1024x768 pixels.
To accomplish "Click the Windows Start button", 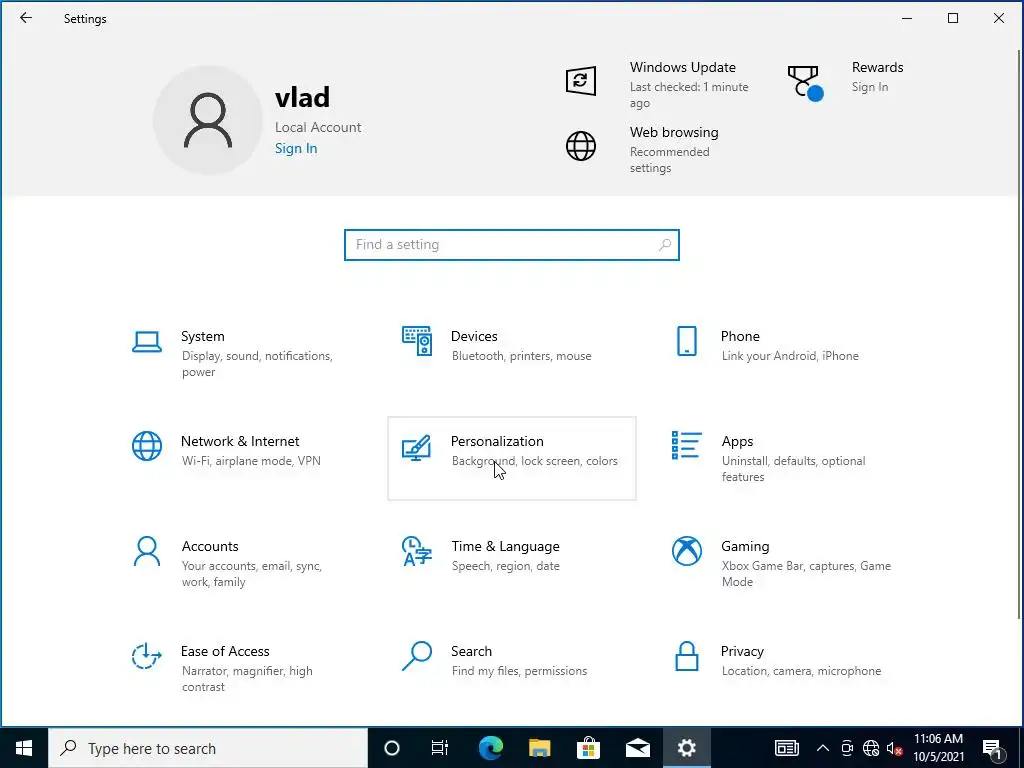I will tap(24, 748).
